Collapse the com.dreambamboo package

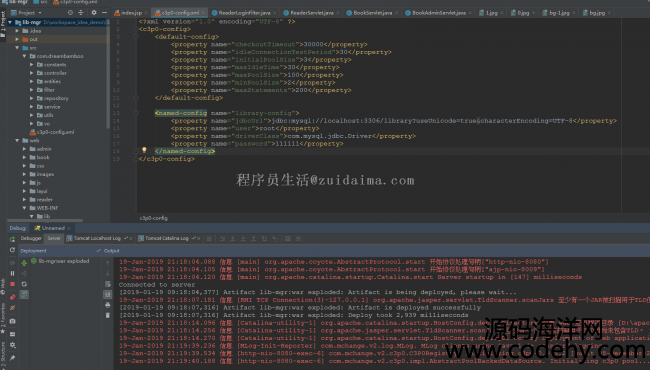click(x=24, y=56)
